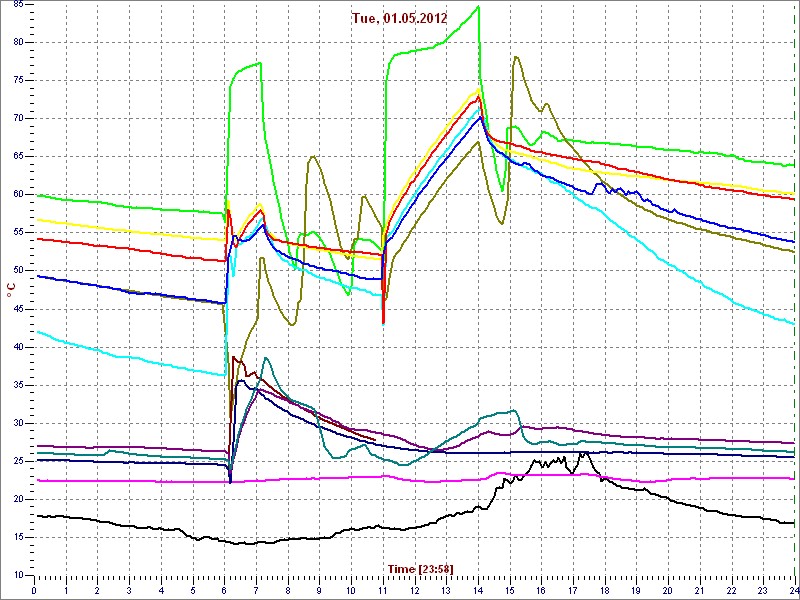Select the 14 hour mark on time axis
This screenshot has width=800, height=600.
(x=478, y=590)
